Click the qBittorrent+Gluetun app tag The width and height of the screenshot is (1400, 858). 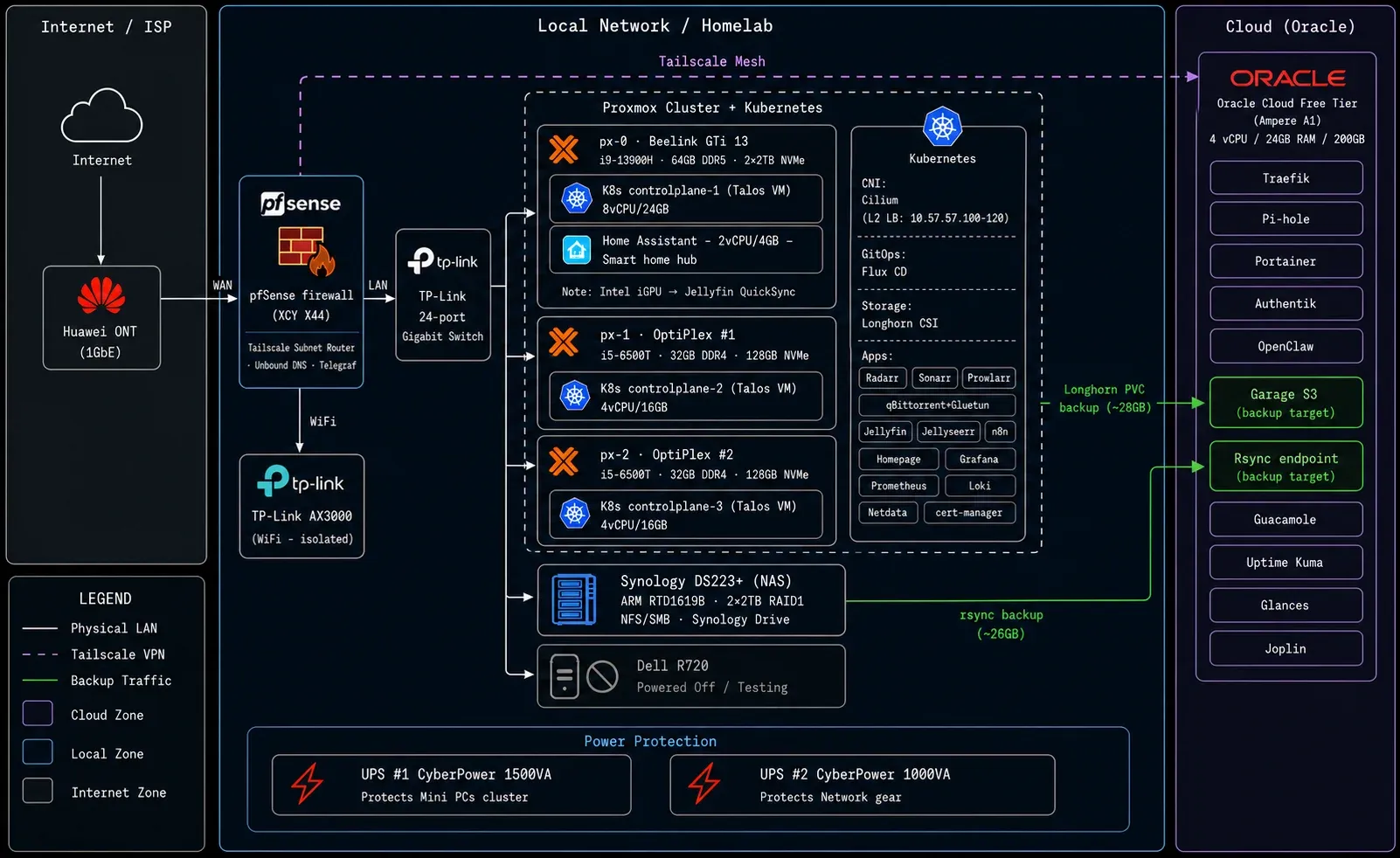938,405
